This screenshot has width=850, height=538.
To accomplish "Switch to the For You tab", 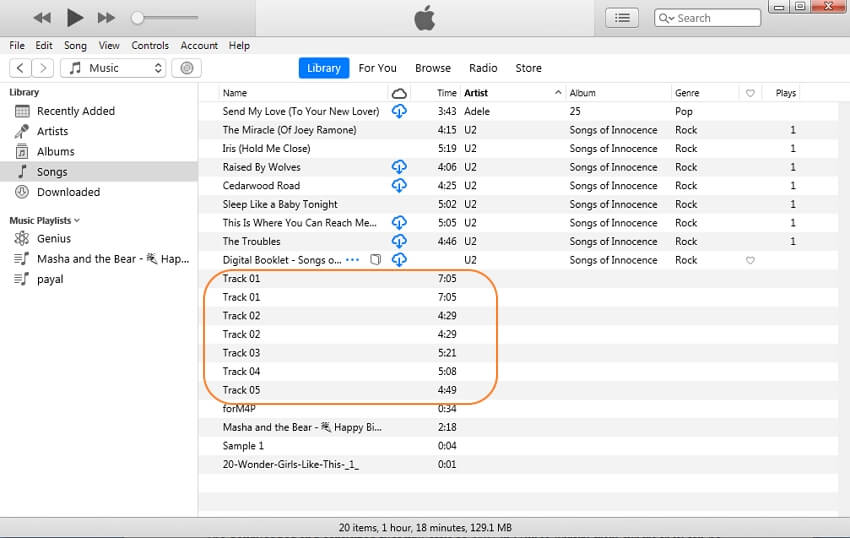I will 377,68.
